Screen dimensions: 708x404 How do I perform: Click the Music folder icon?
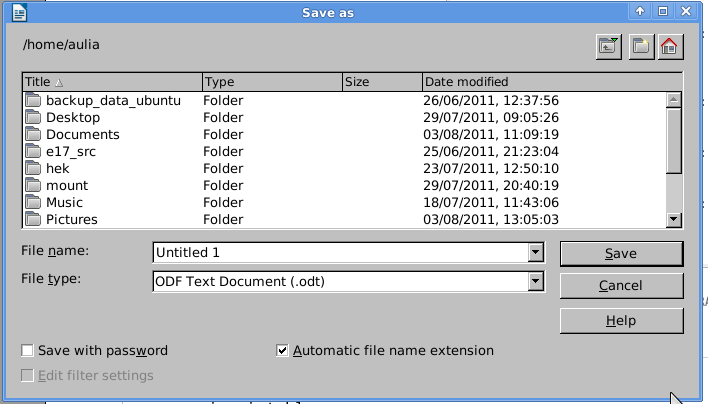tap(33, 202)
